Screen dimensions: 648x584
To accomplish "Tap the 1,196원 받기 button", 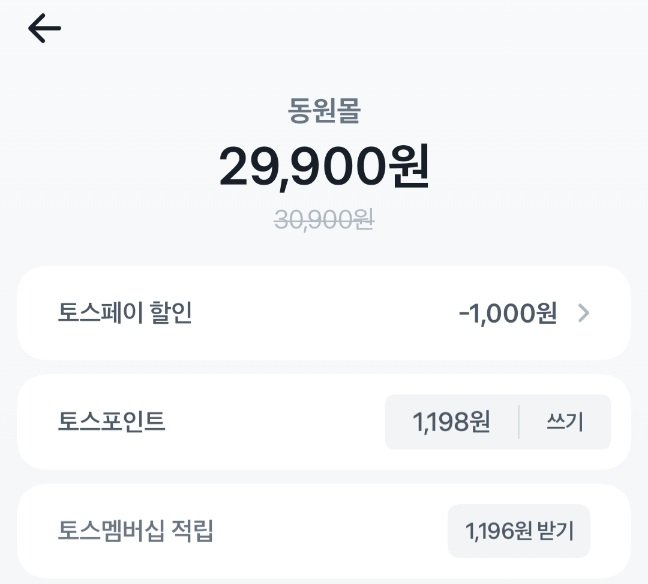I will [x=518, y=531].
